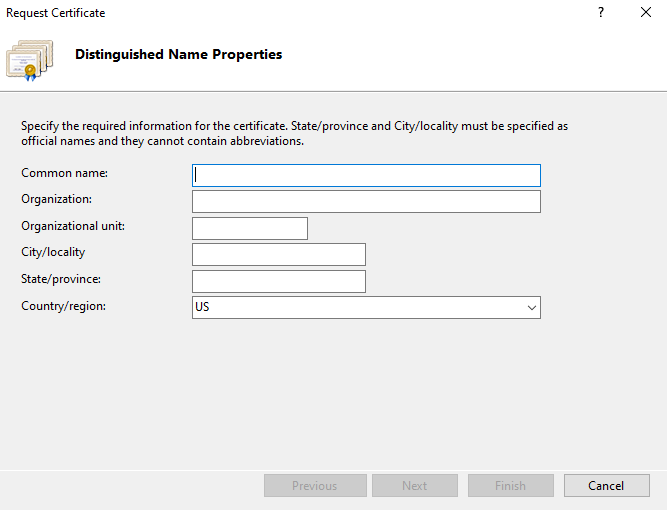Focus the State/province input field
The image size is (667, 510).
(278, 281)
